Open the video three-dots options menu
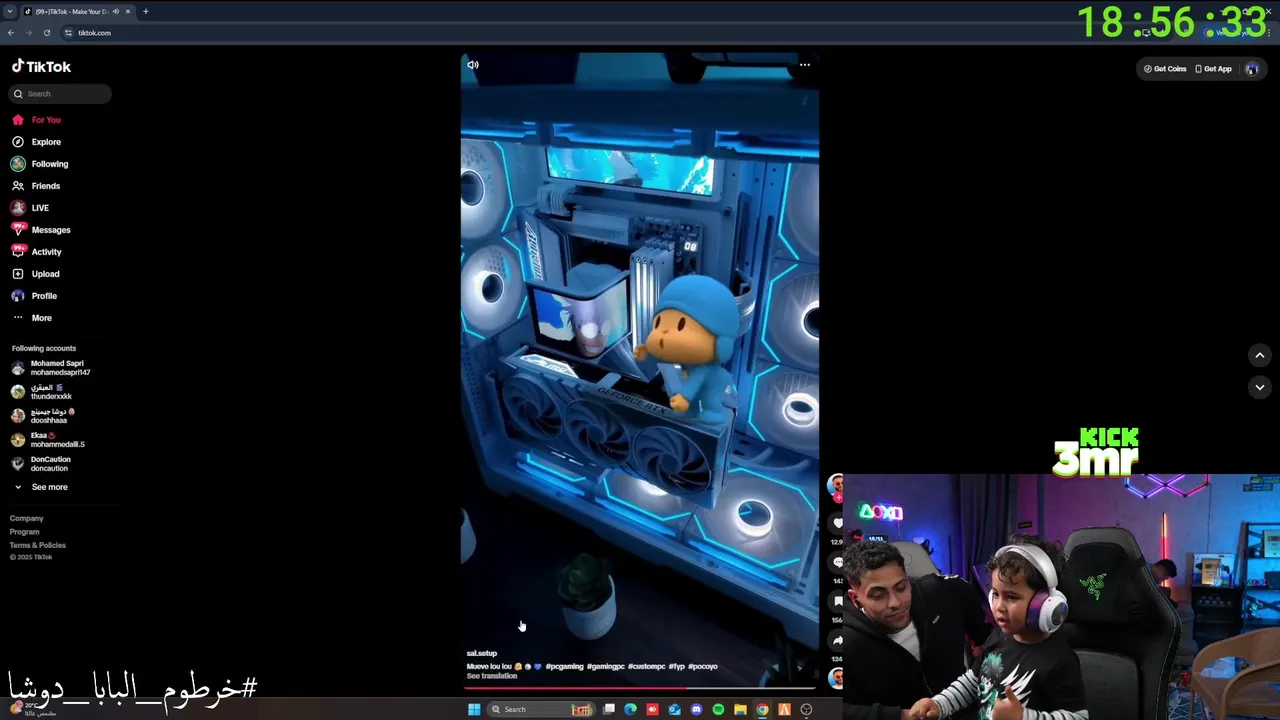The height and width of the screenshot is (720, 1280). coord(805,65)
